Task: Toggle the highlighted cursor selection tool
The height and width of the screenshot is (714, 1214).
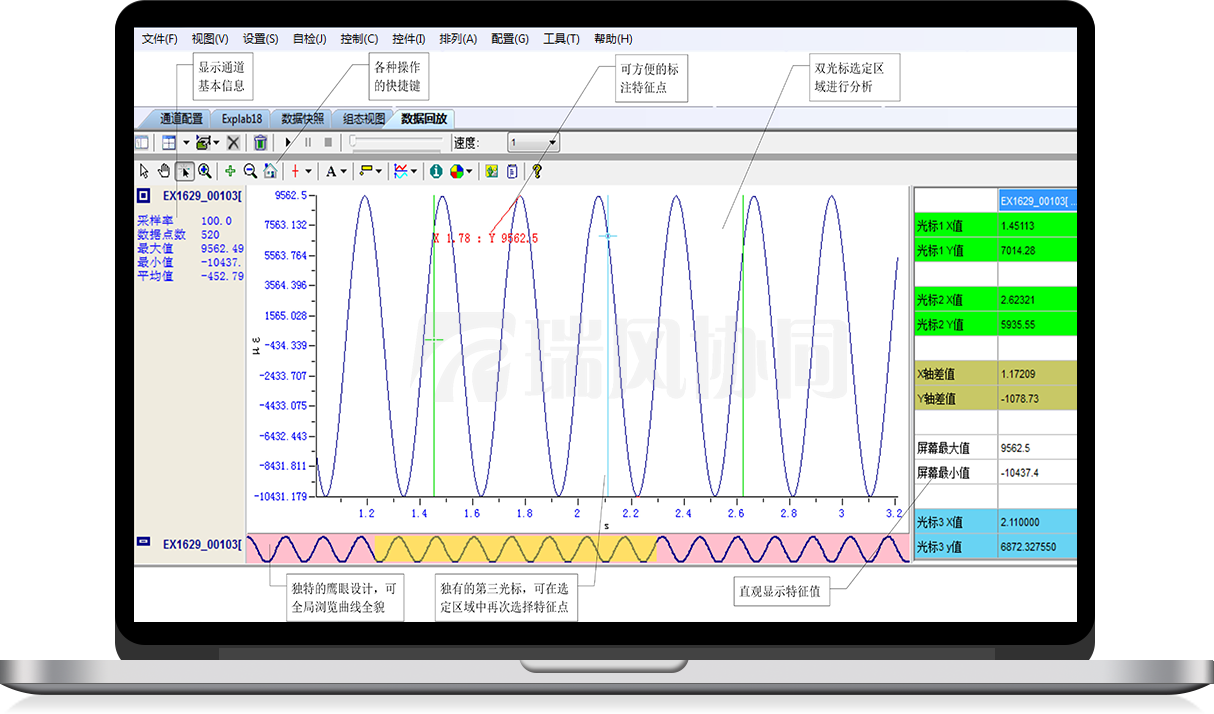Action: click(x=184, y=171)
